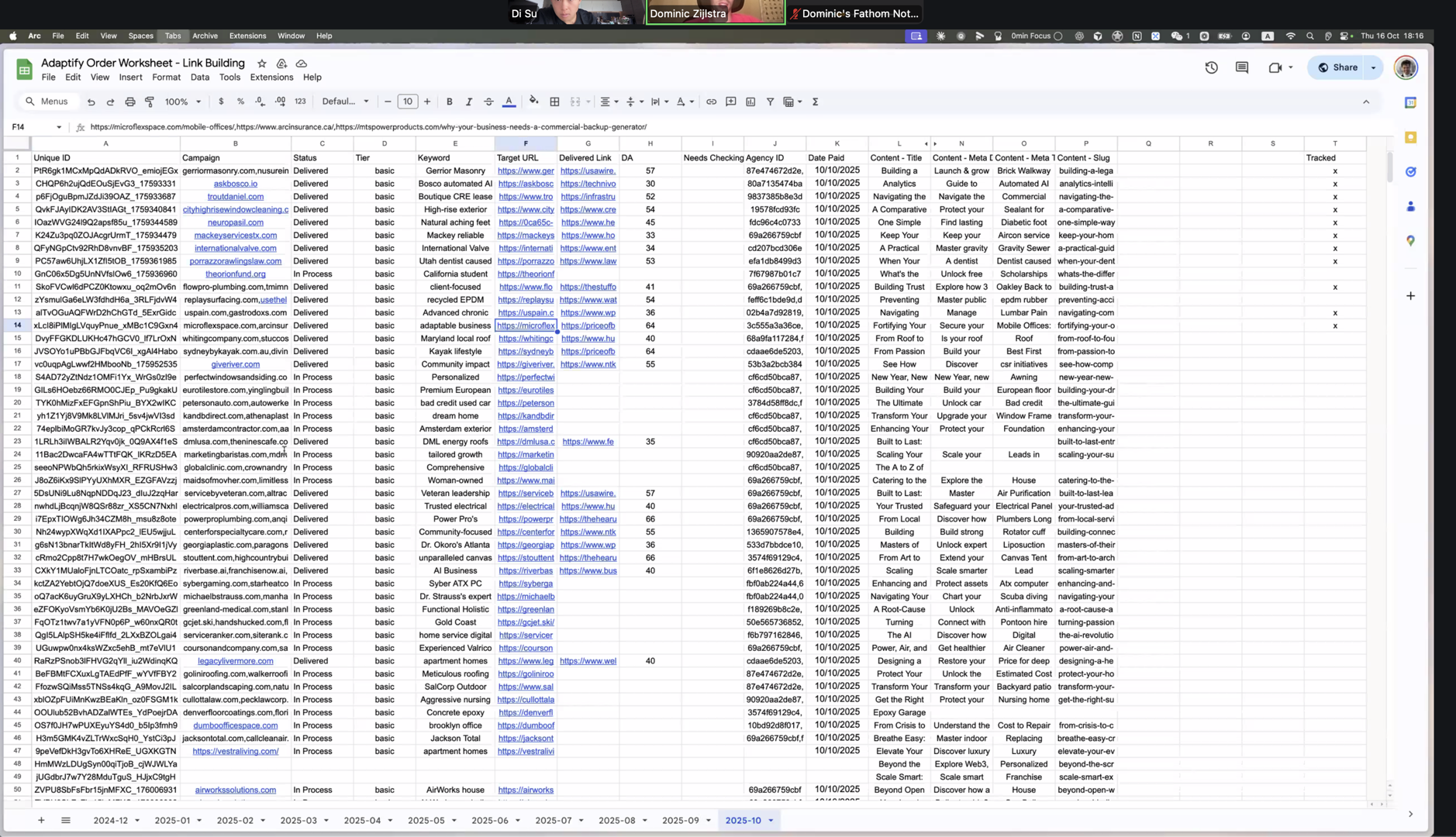1456x837 pixels.
Task: Open version history clock icon
Action: (1211, 67)
